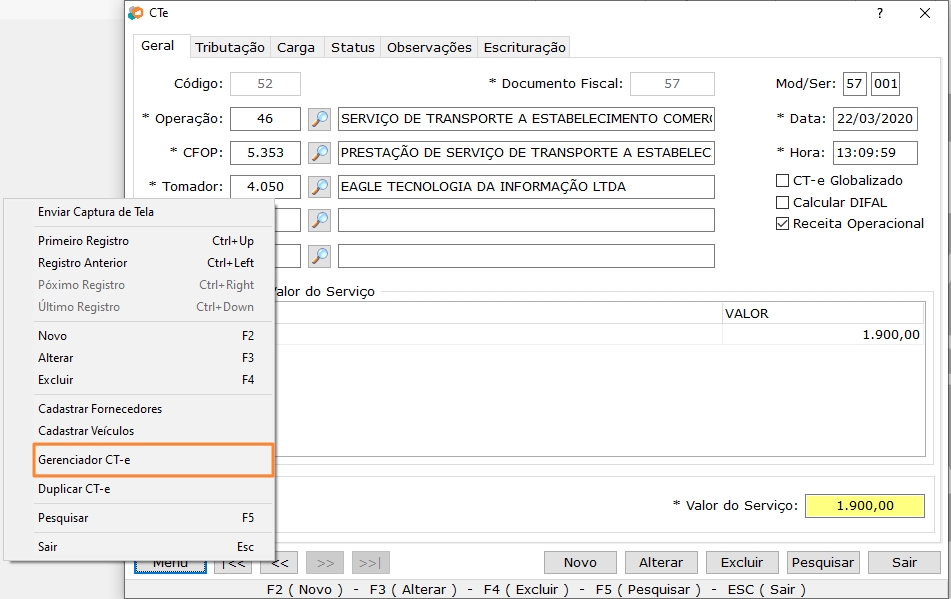
Task: Select Cadastrar Veículos in the menu
Action: [88, 432]
